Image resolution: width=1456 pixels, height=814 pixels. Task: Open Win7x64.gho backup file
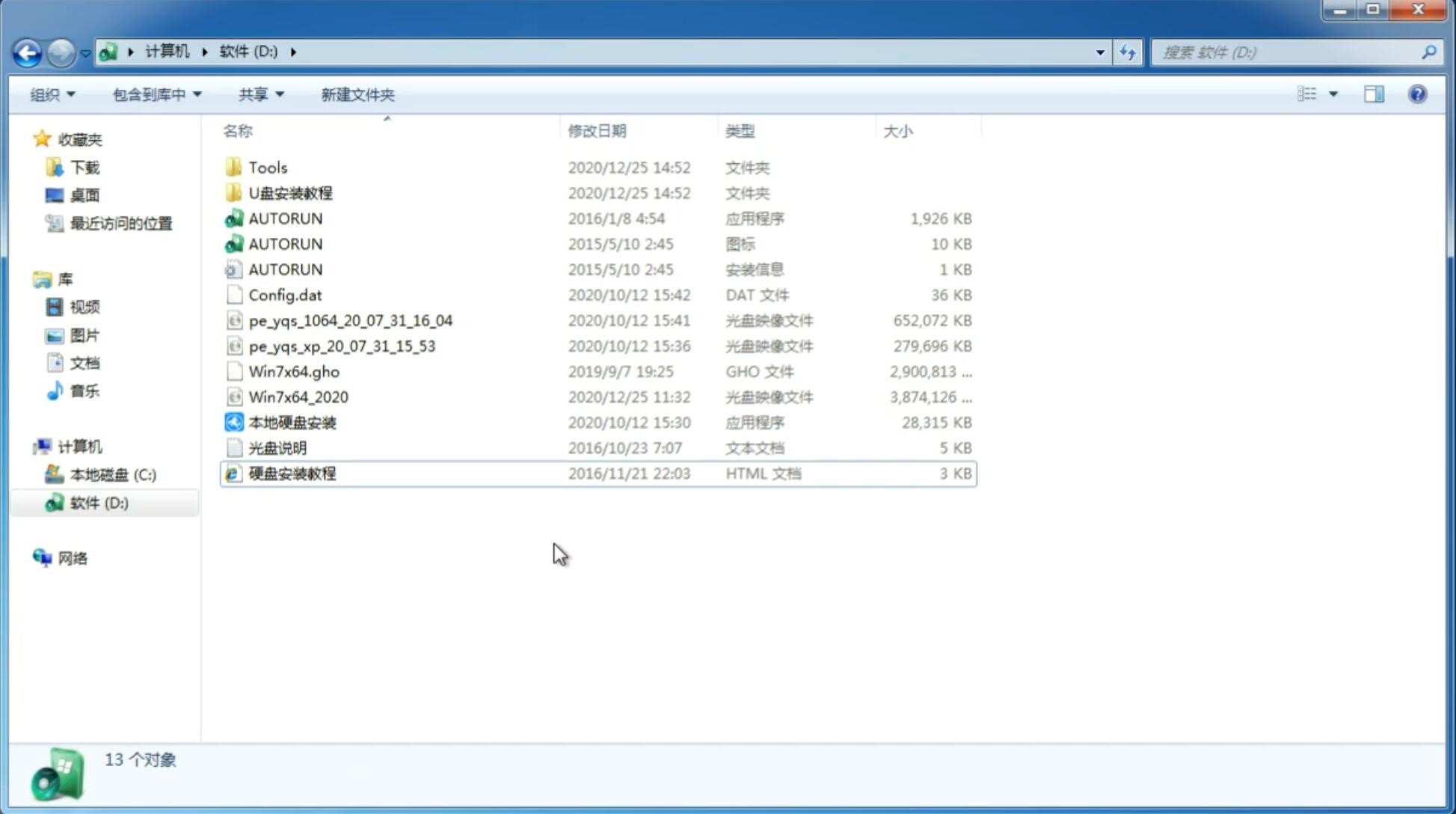(294, 371)
